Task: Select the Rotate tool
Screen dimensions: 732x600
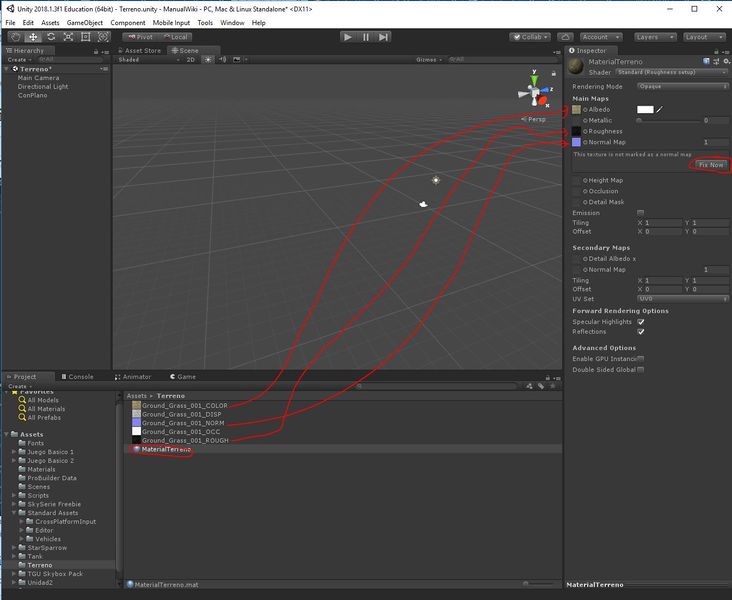Action: tap(51, 37)
